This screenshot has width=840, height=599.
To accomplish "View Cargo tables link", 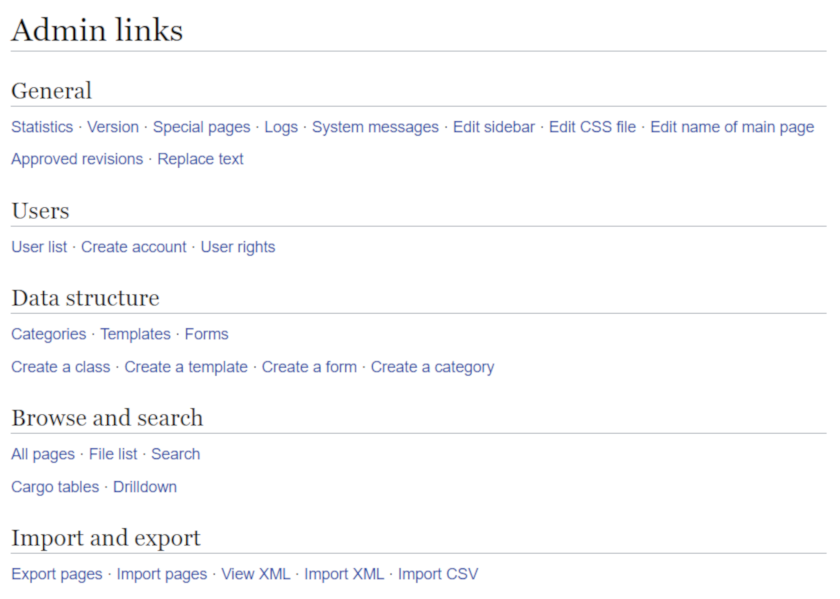I will click(55, 487).
